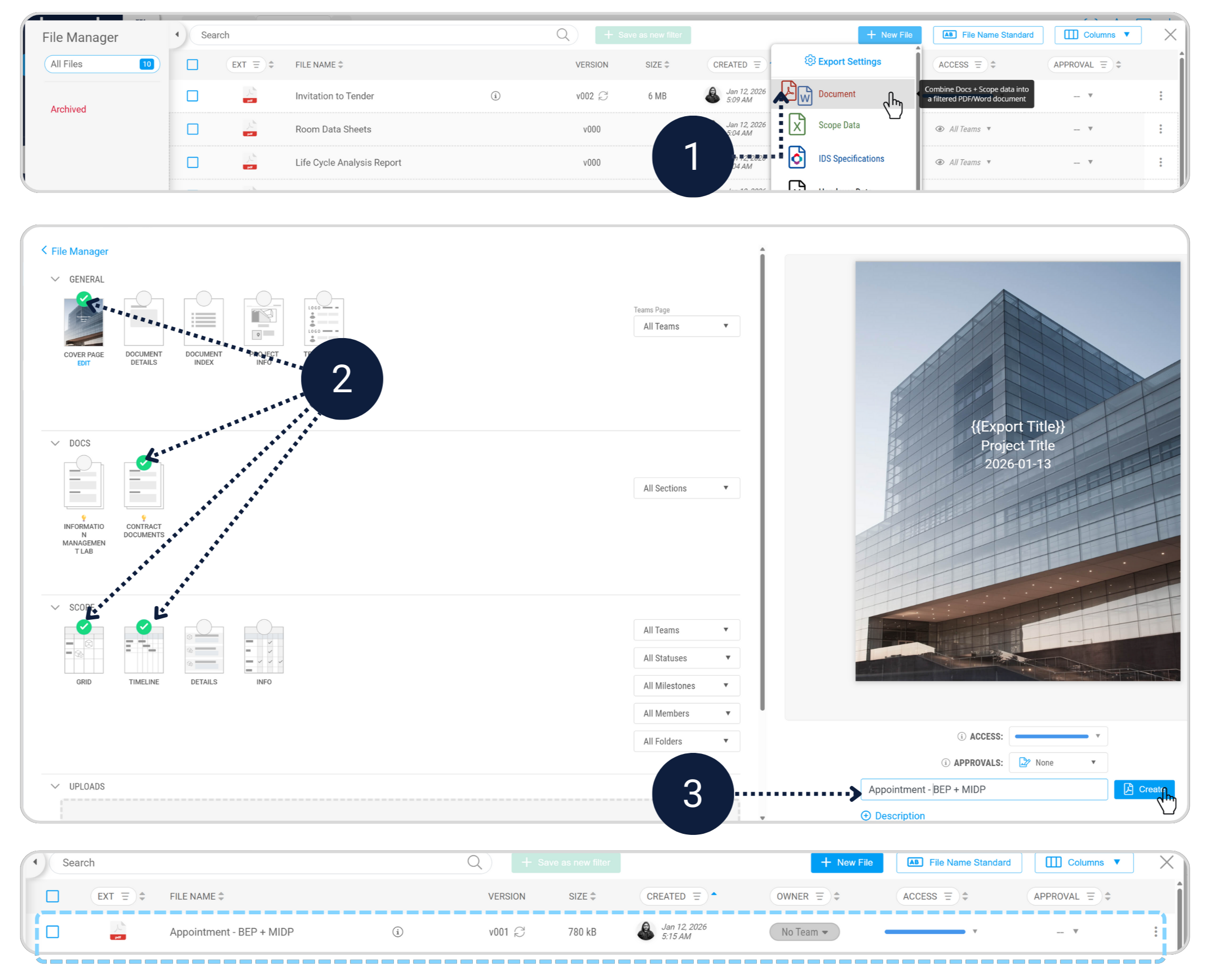Choose Scope Data export option

click(838, 125)
